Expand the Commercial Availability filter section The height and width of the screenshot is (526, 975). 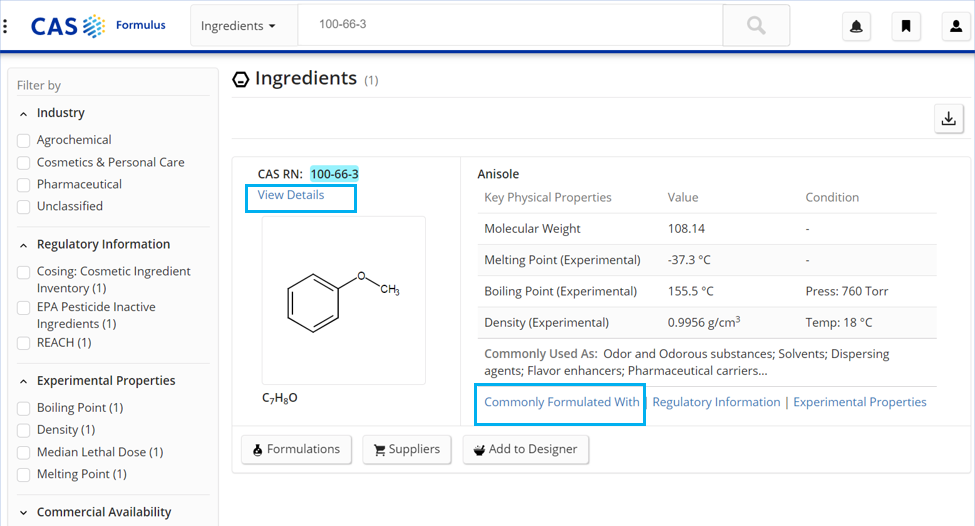pos(24,513)
